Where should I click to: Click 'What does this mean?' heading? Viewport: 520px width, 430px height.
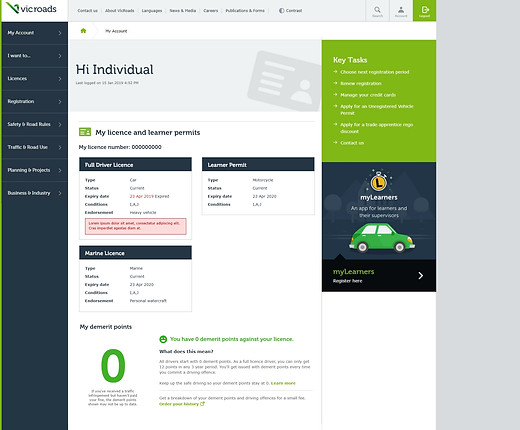186,351
